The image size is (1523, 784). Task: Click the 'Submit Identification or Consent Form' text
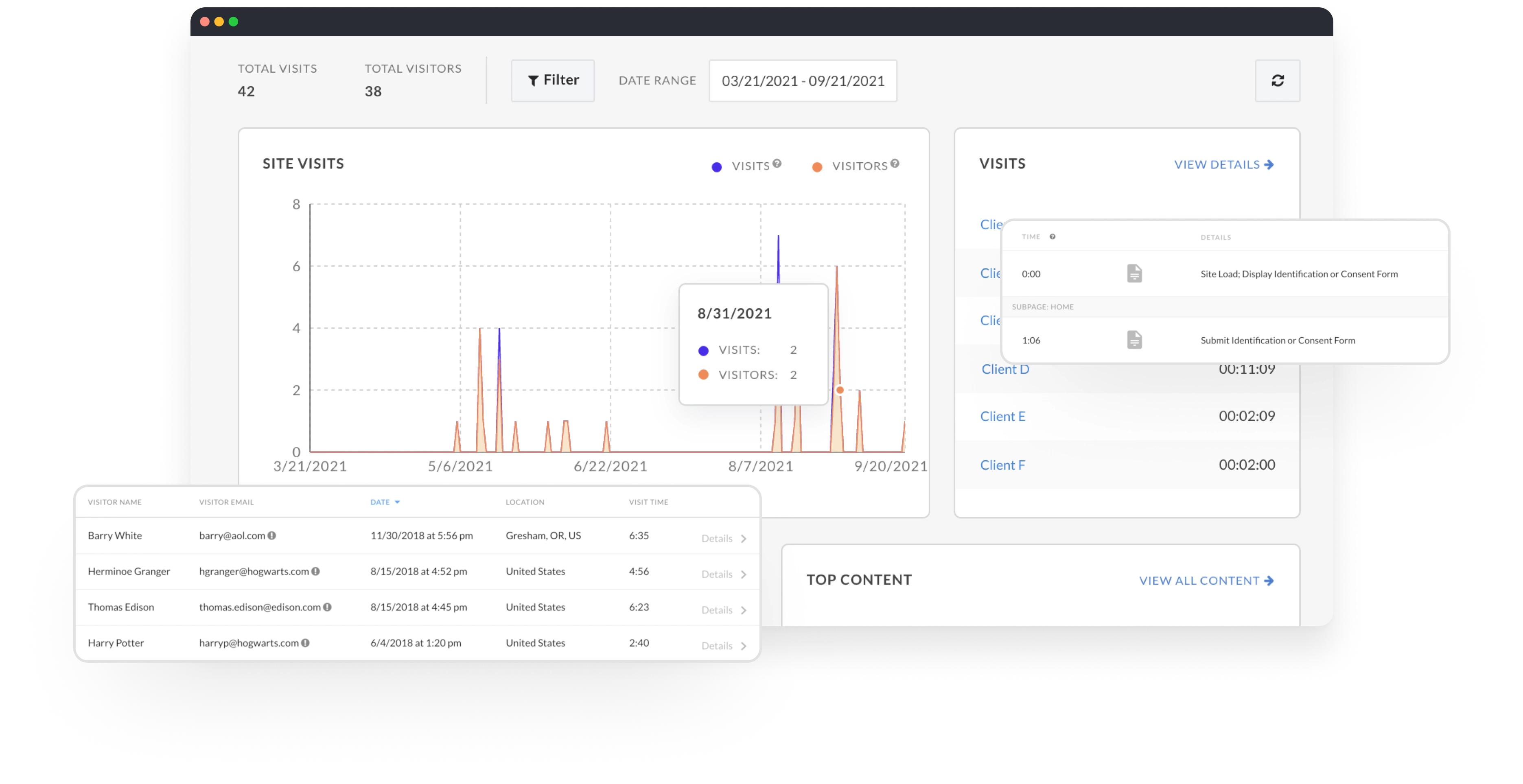pos(1278,340)
